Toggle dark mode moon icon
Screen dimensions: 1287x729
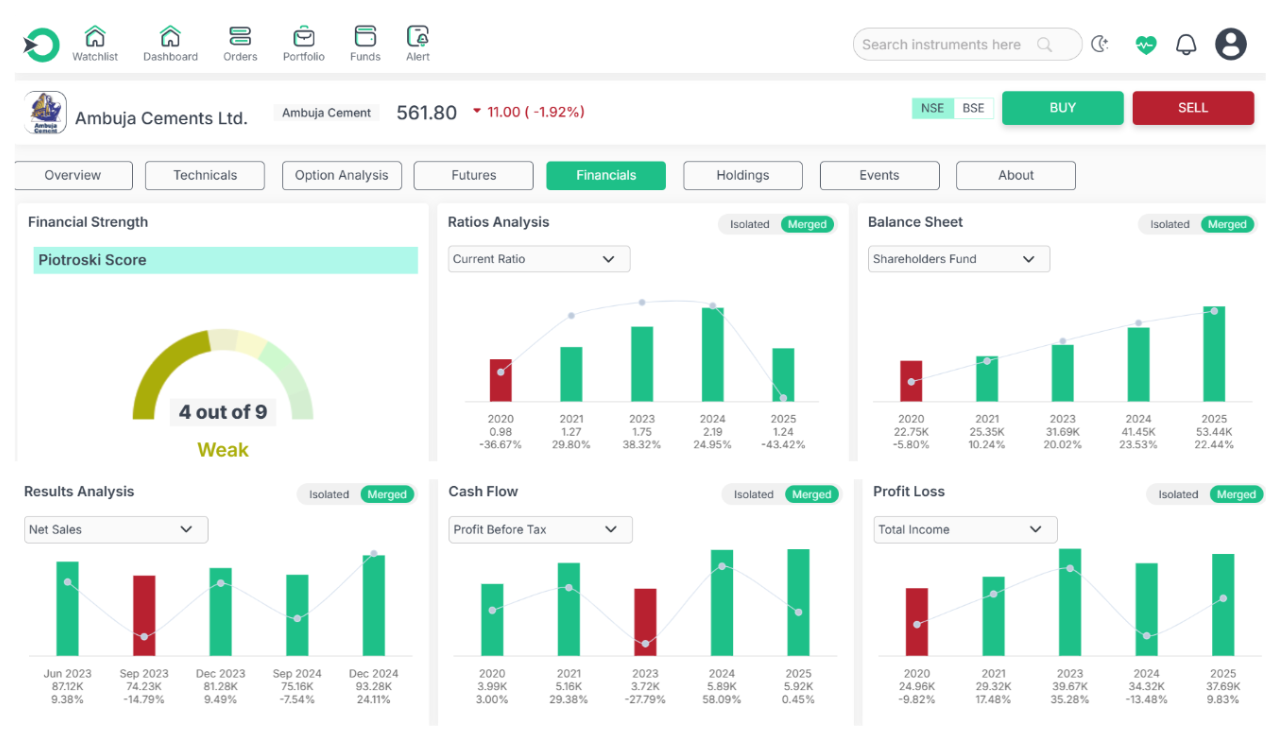coord(1100,44)
